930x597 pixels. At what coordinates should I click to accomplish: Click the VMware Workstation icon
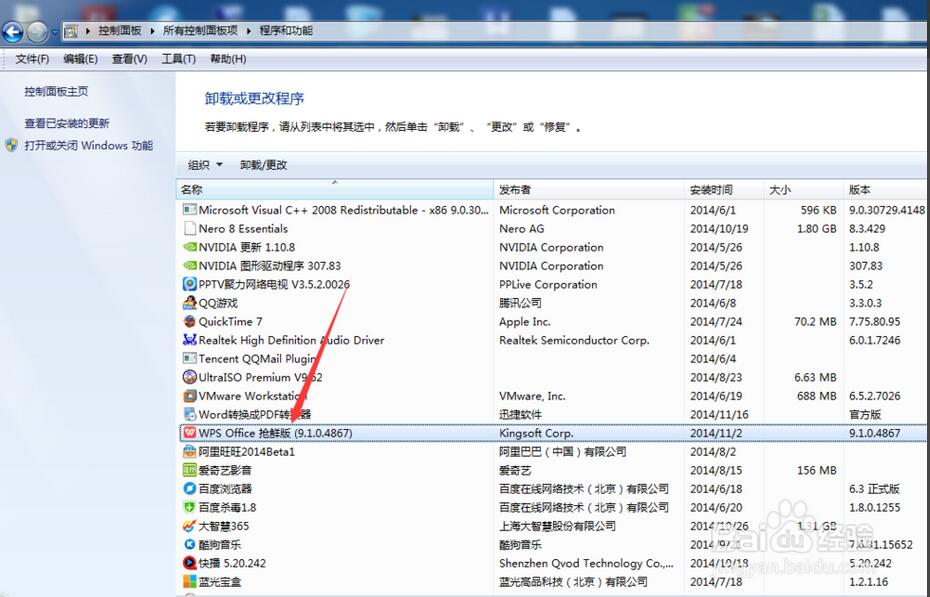(189, 395)
